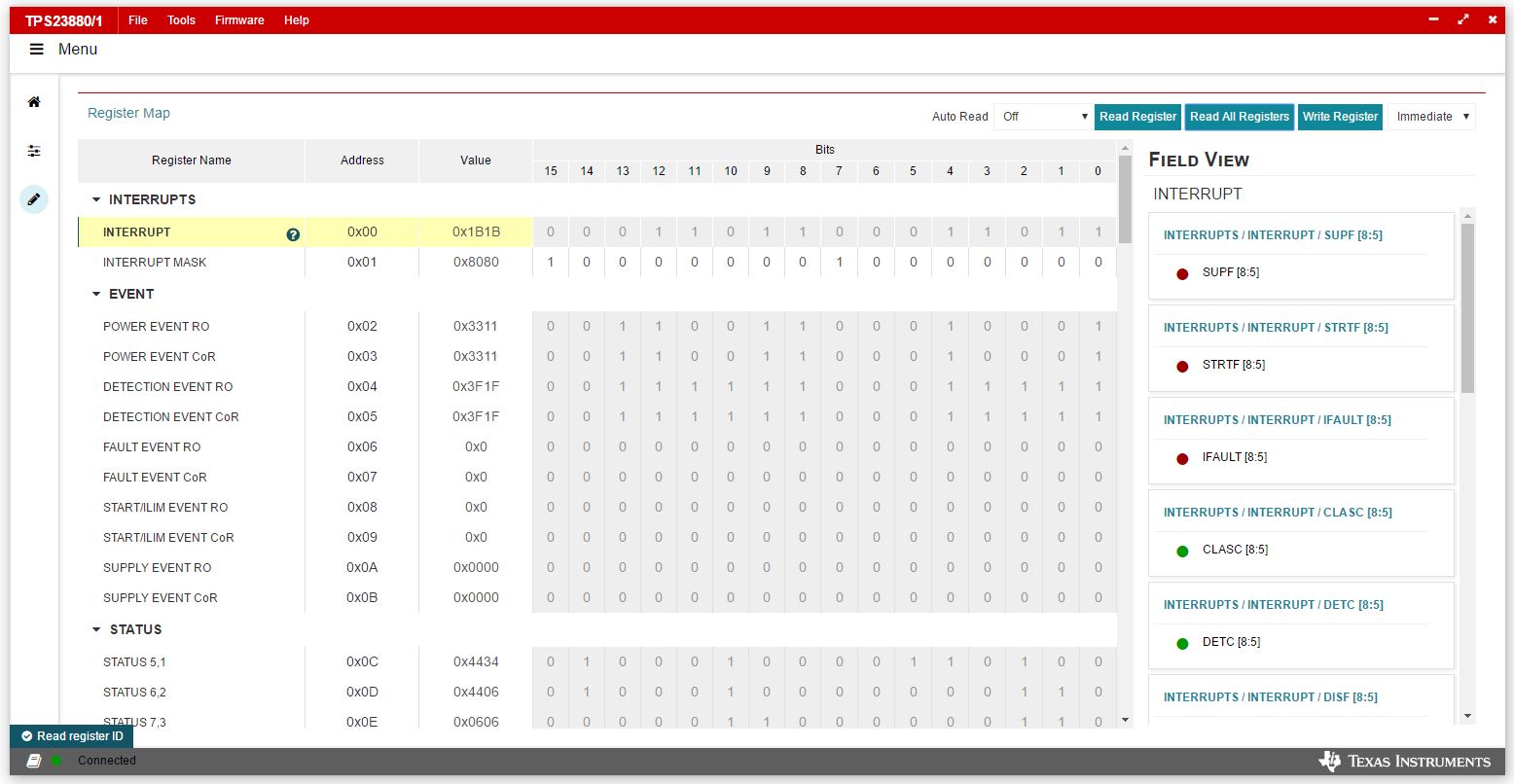Open the hamburger Menu icon
1514x784 pixels.
click(37, 50)
